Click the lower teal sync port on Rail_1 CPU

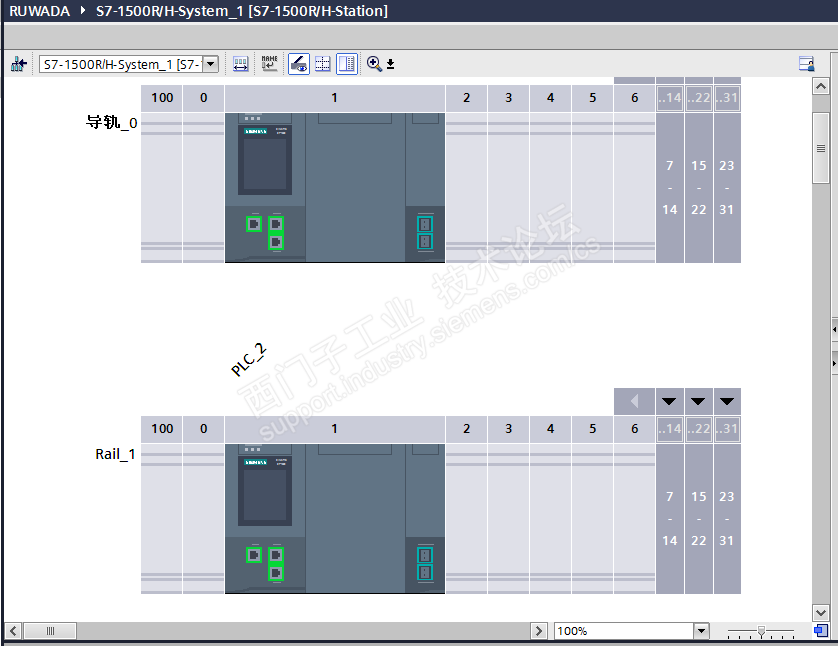click(425, 573)
